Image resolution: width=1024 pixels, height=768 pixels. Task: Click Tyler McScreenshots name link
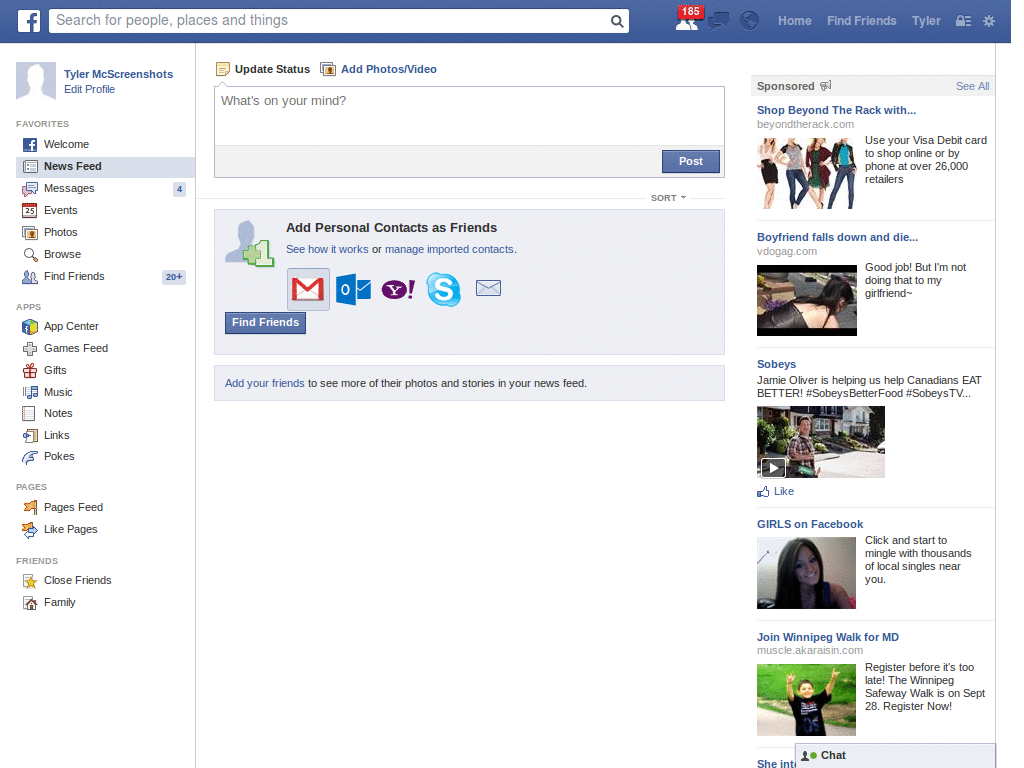pyautogui.click(x=118, y=74)
